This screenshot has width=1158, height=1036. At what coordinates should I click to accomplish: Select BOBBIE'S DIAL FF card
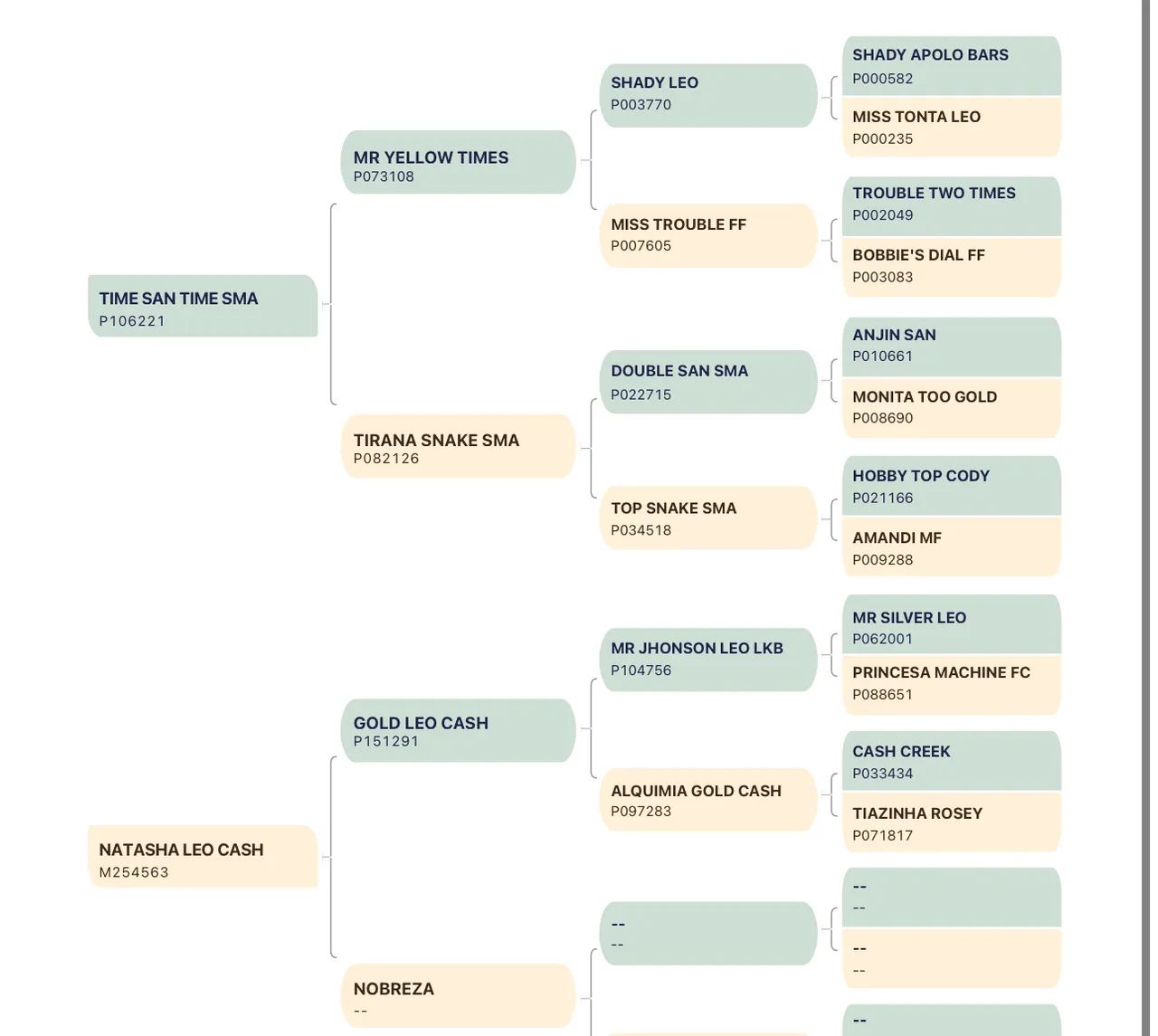click(951, 267)
